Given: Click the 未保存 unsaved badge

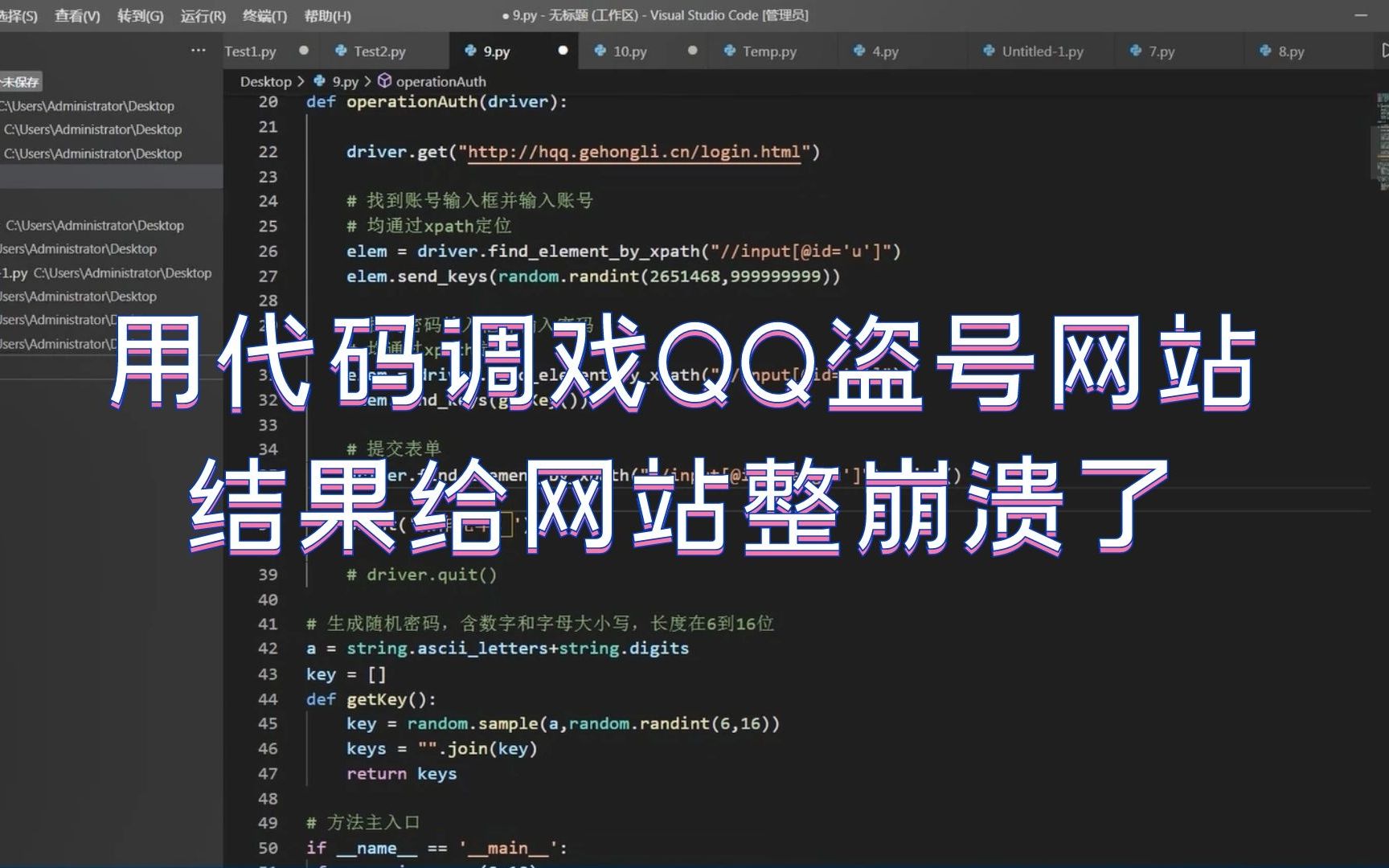Looking at the screenshot, I should (x=20, y=81).
